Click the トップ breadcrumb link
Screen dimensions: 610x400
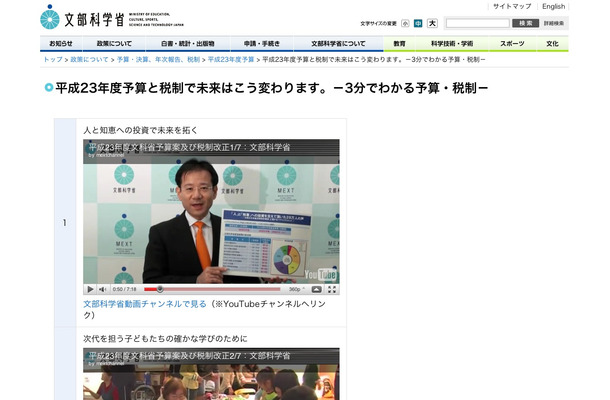[53, 60]
